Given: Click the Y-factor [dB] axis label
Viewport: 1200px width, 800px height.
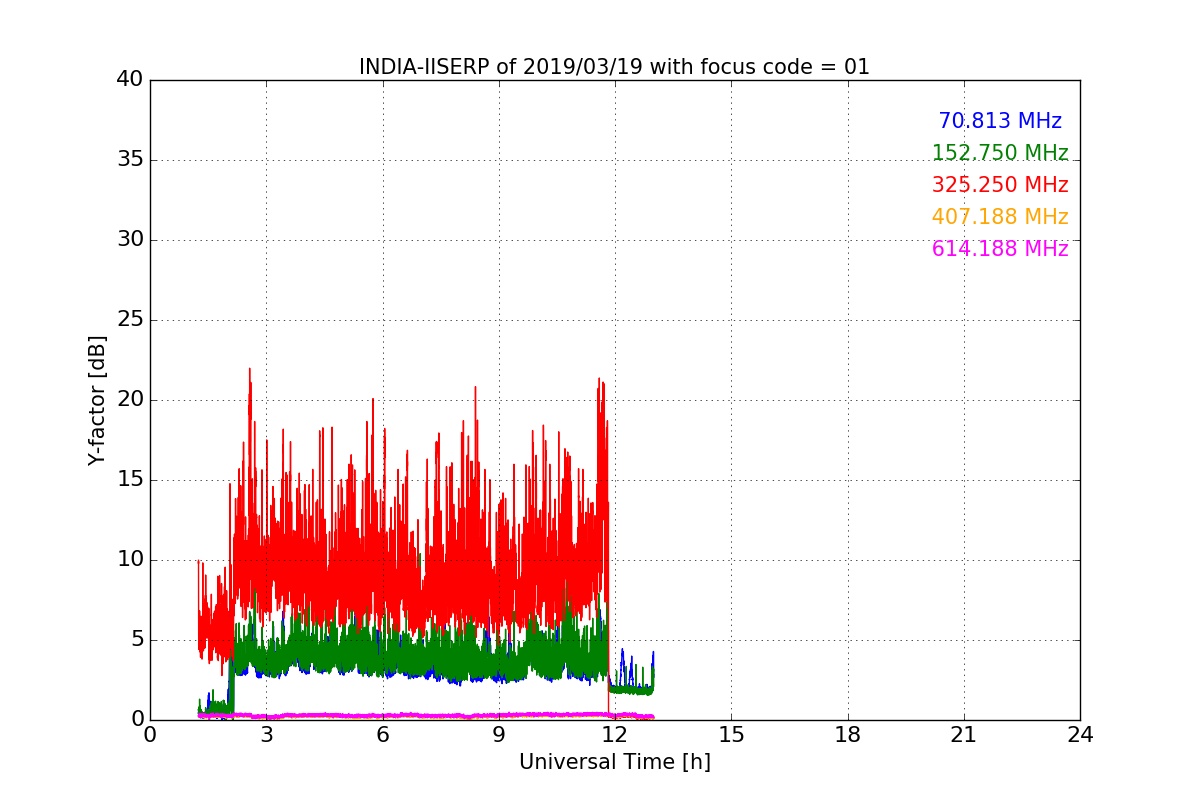Looking at the screenshot, I should [97, 400].
